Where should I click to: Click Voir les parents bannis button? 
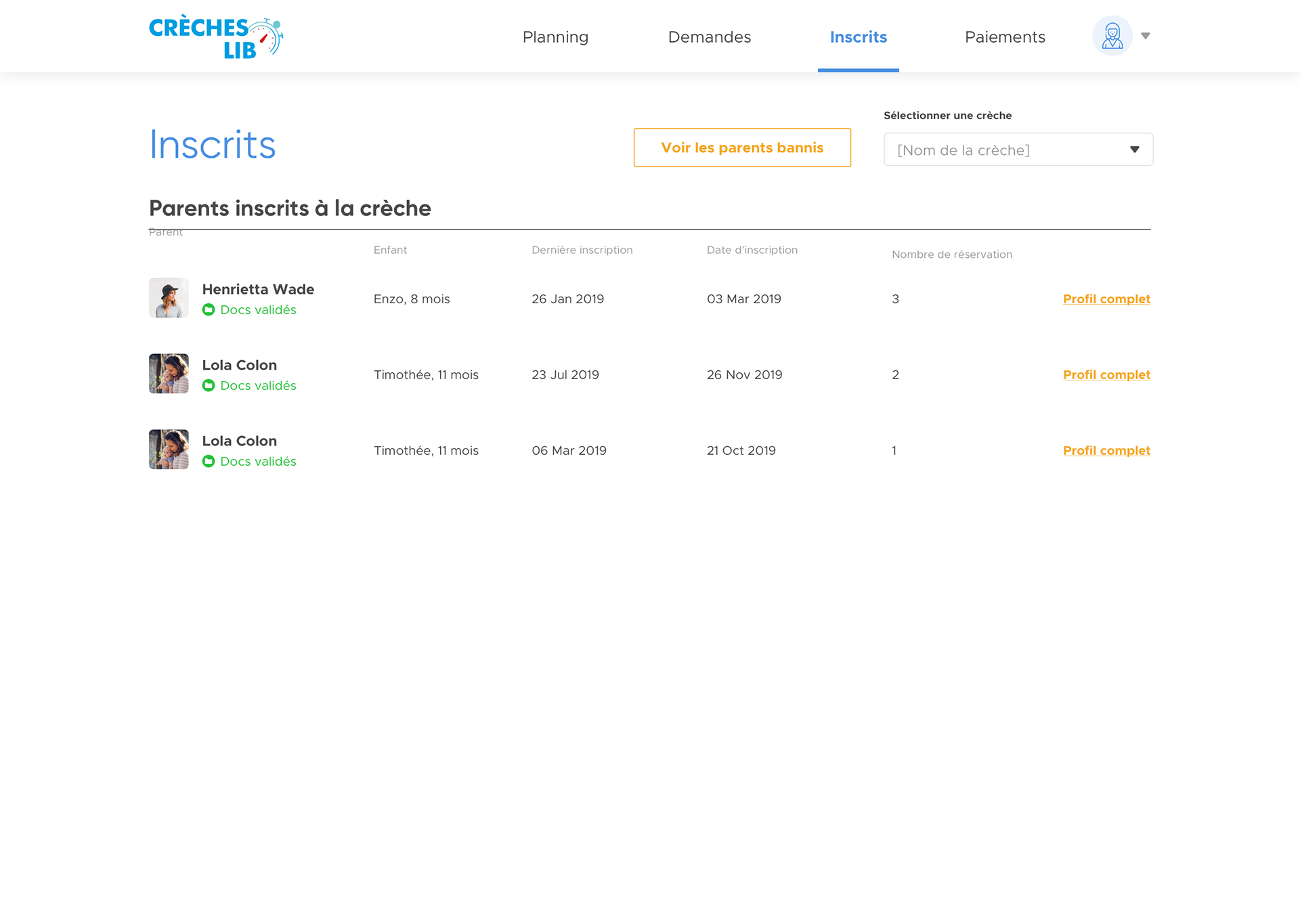pyautogui.click(x=742, y=148)
